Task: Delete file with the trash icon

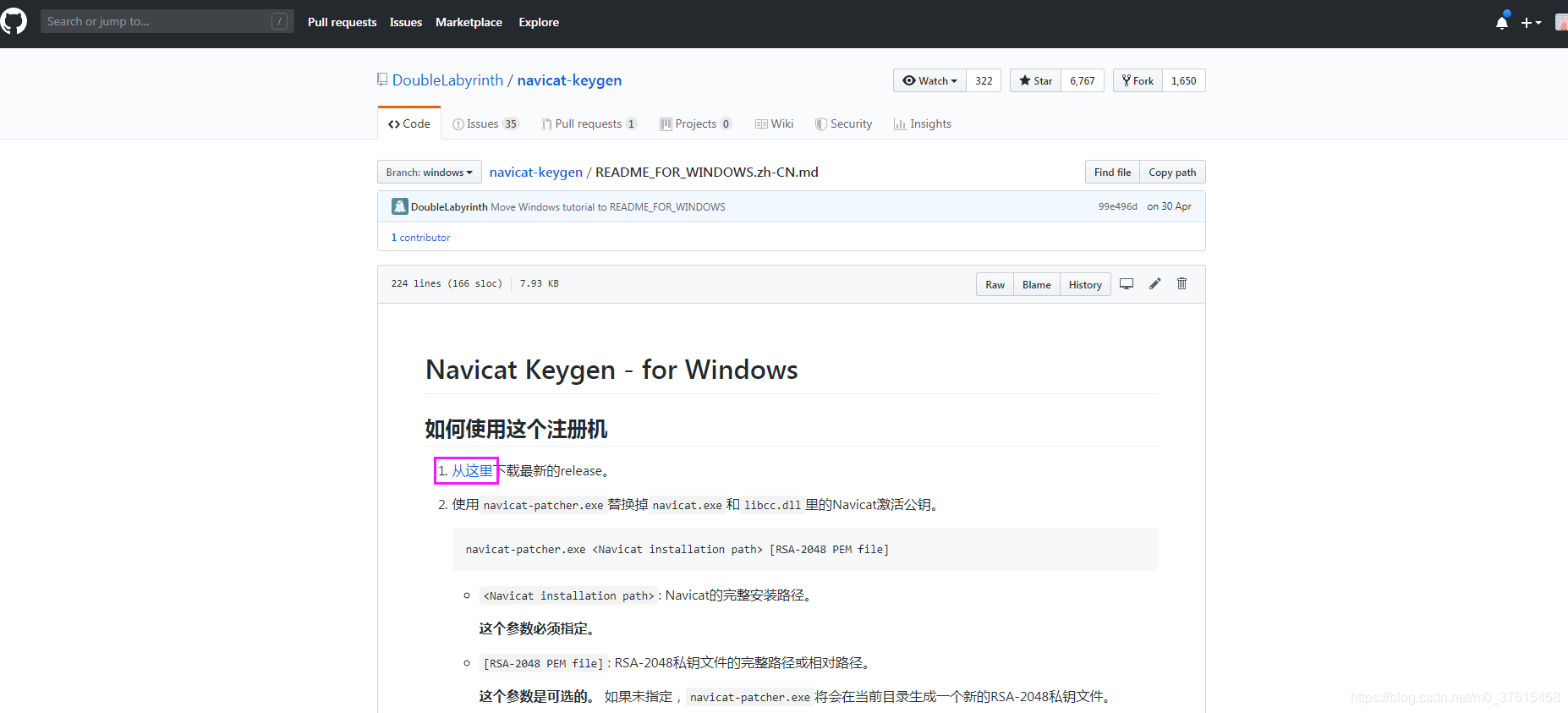Action: click(x=1181, y=284)
